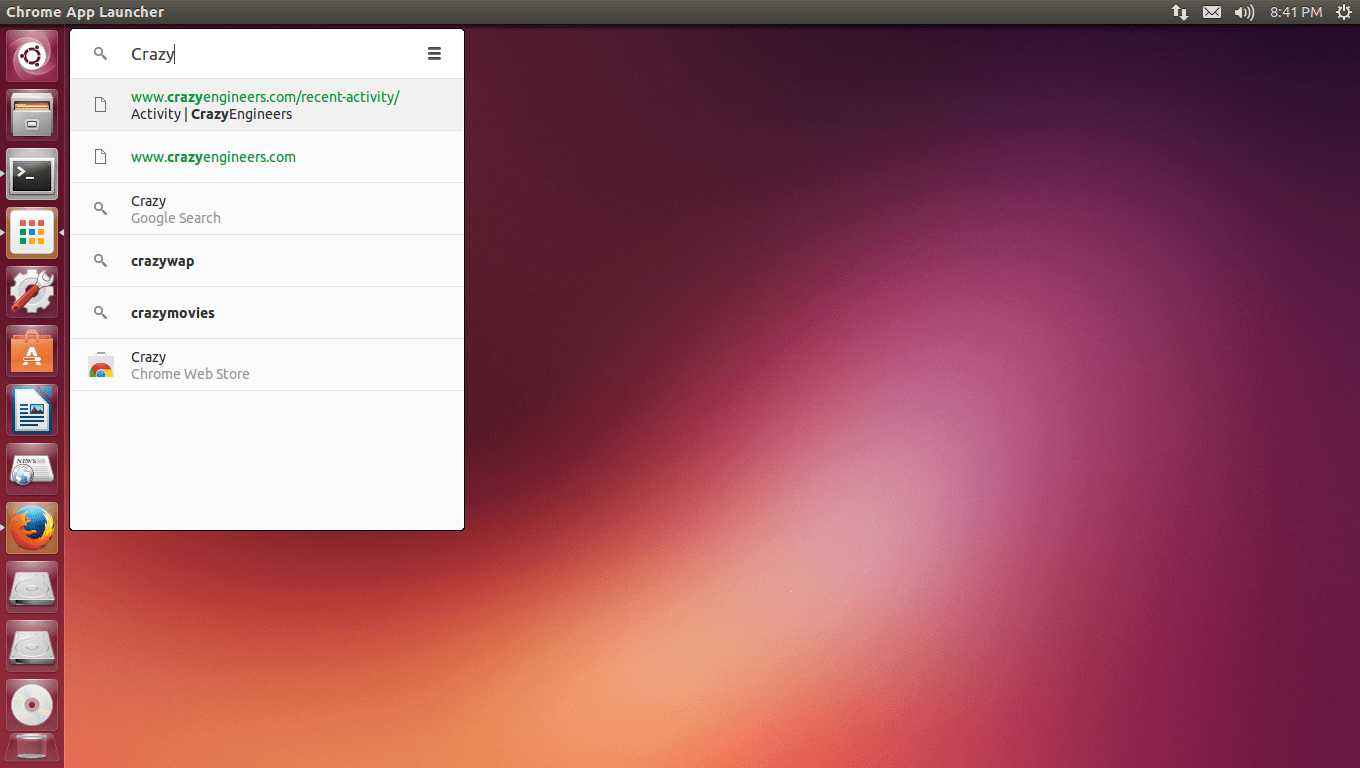Viewport: 1360px width, 768px height.
Task: Open Ubuntu Software Center dock icon
Action: pos(32,351)
